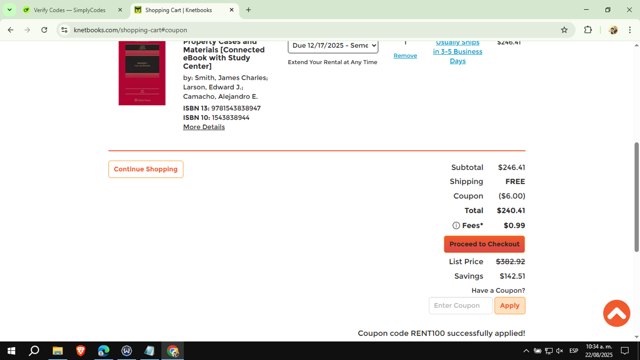Open the Windows Start menu
Viewport: 640px width, 360px height.
pos(11,351)
